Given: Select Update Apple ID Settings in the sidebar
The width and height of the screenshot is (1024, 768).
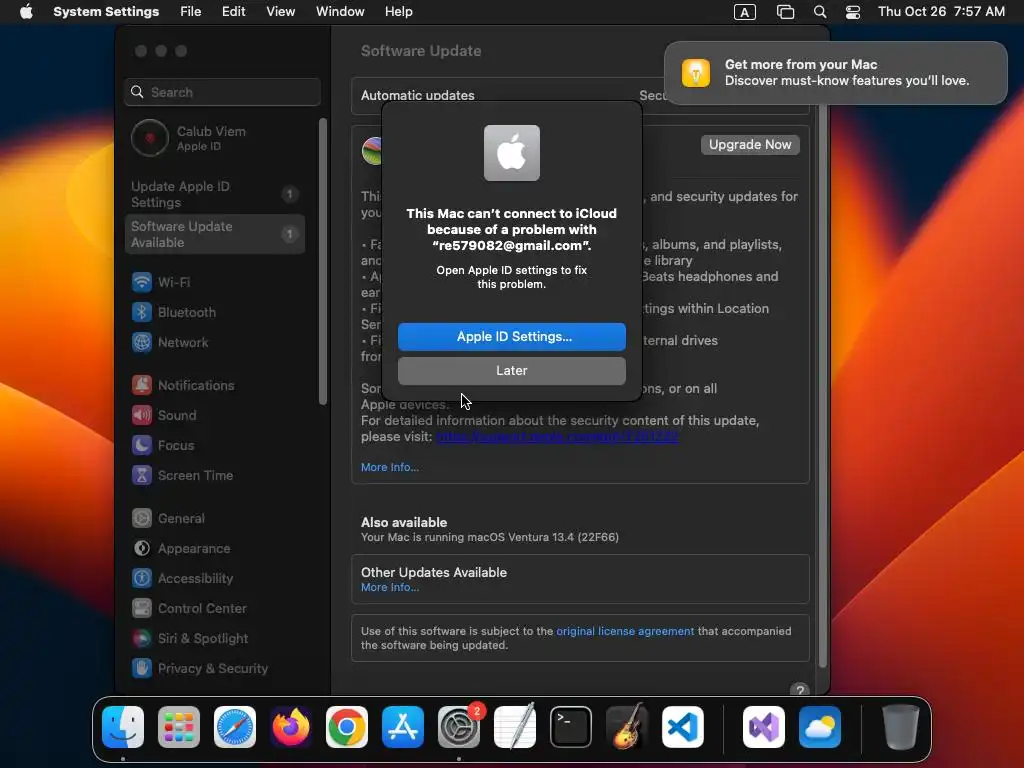Looking at the screenshot, I should point(214,194).
